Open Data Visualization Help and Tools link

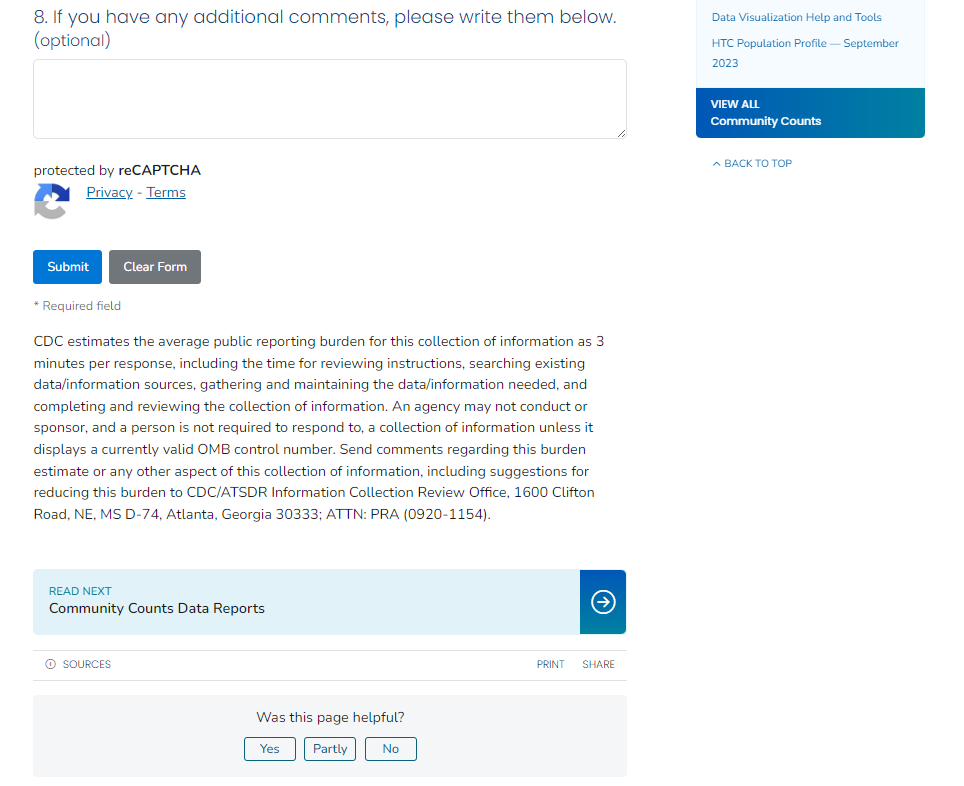796,17
